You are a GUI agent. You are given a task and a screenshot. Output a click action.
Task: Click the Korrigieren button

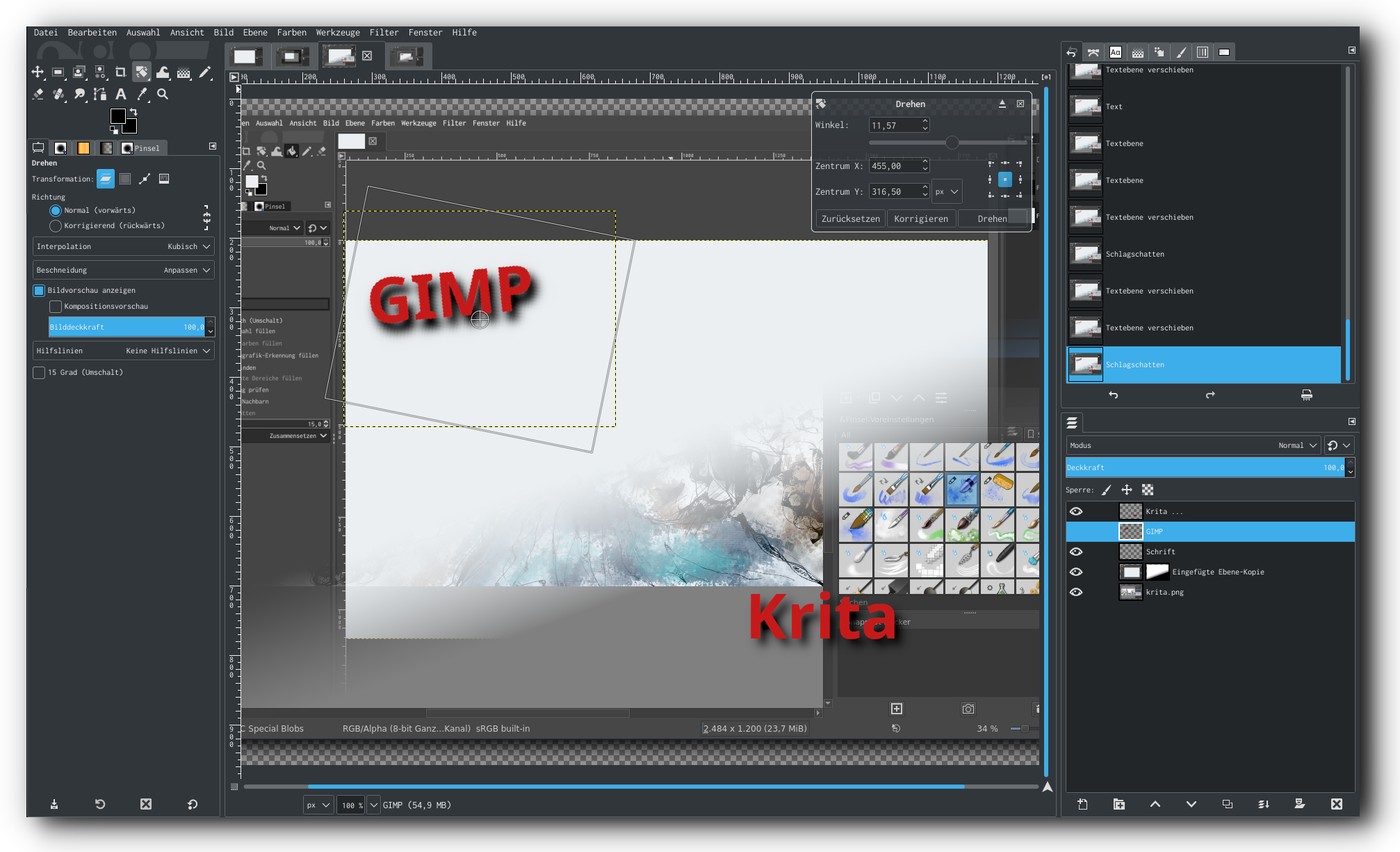point(921,218)
